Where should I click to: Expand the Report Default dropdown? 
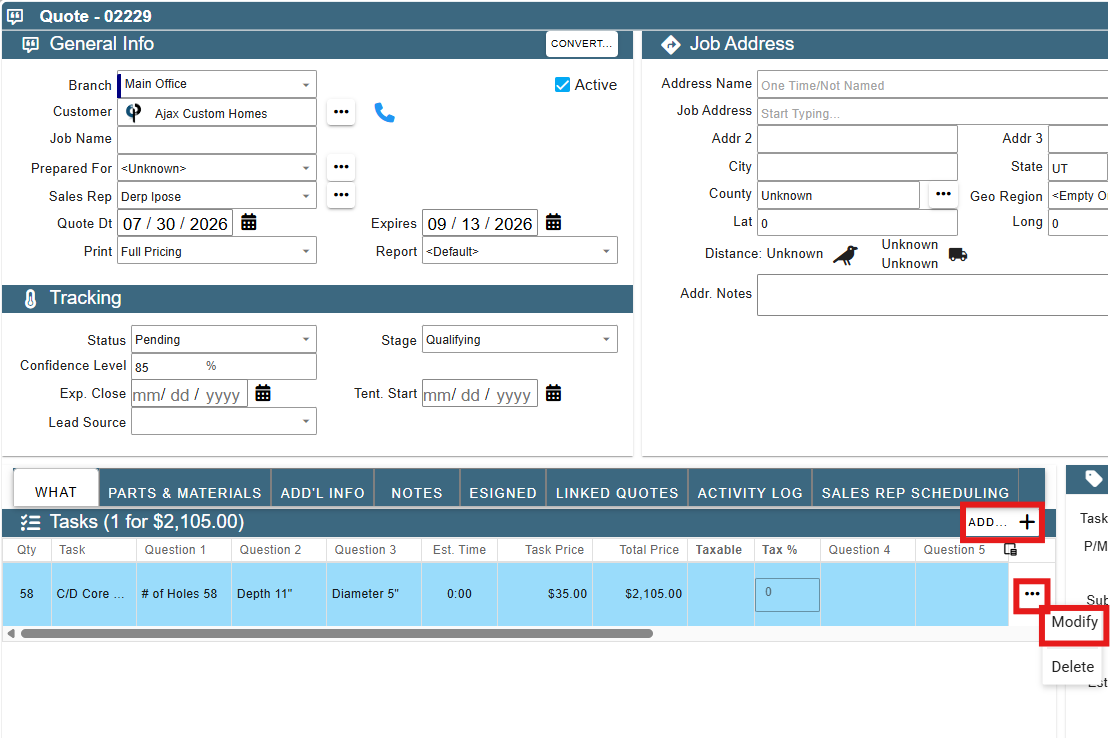tap(606, 251)
